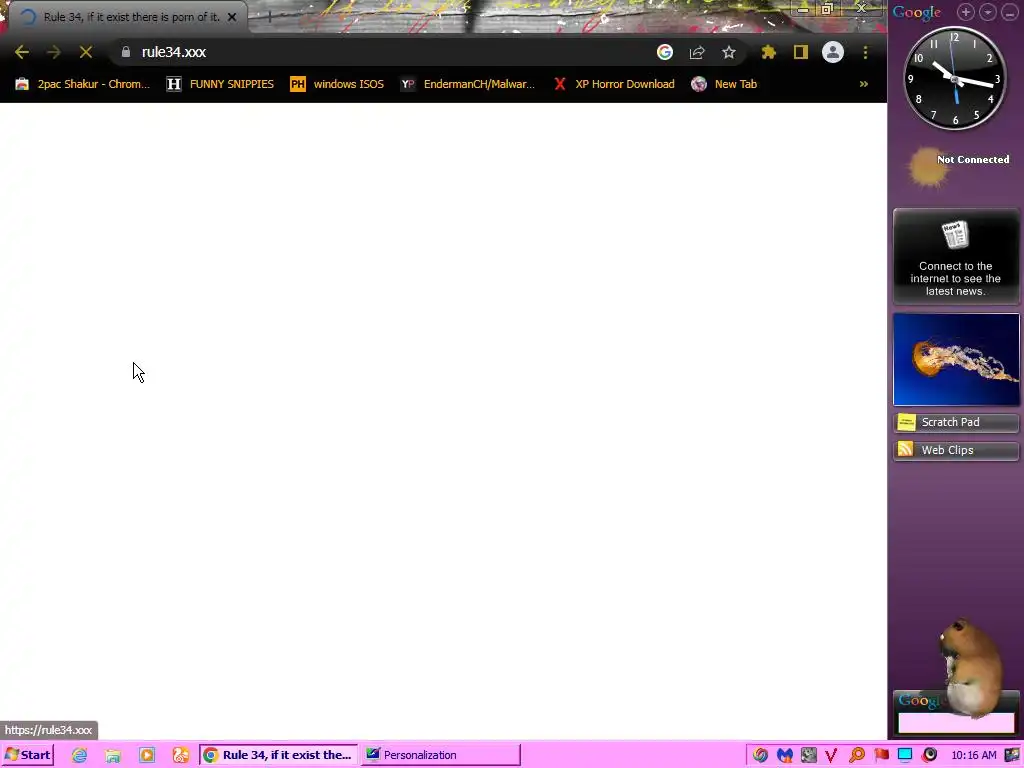This screenshot has height=768, width=1024.
Task: Click the sidebar Google search box
Action: (956, 723)
